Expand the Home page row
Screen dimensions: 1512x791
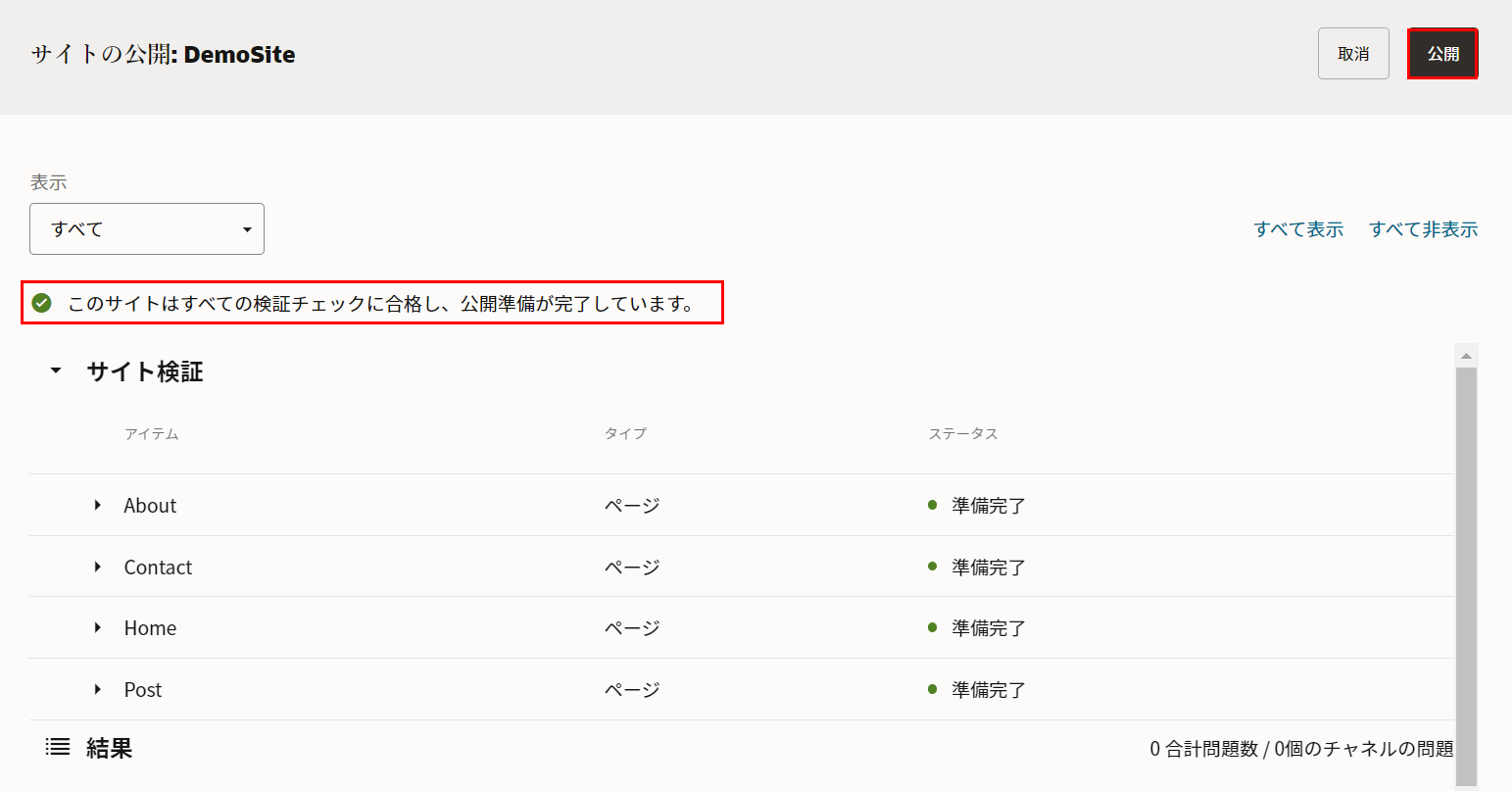pyautogui.click(x=98, y=628)
